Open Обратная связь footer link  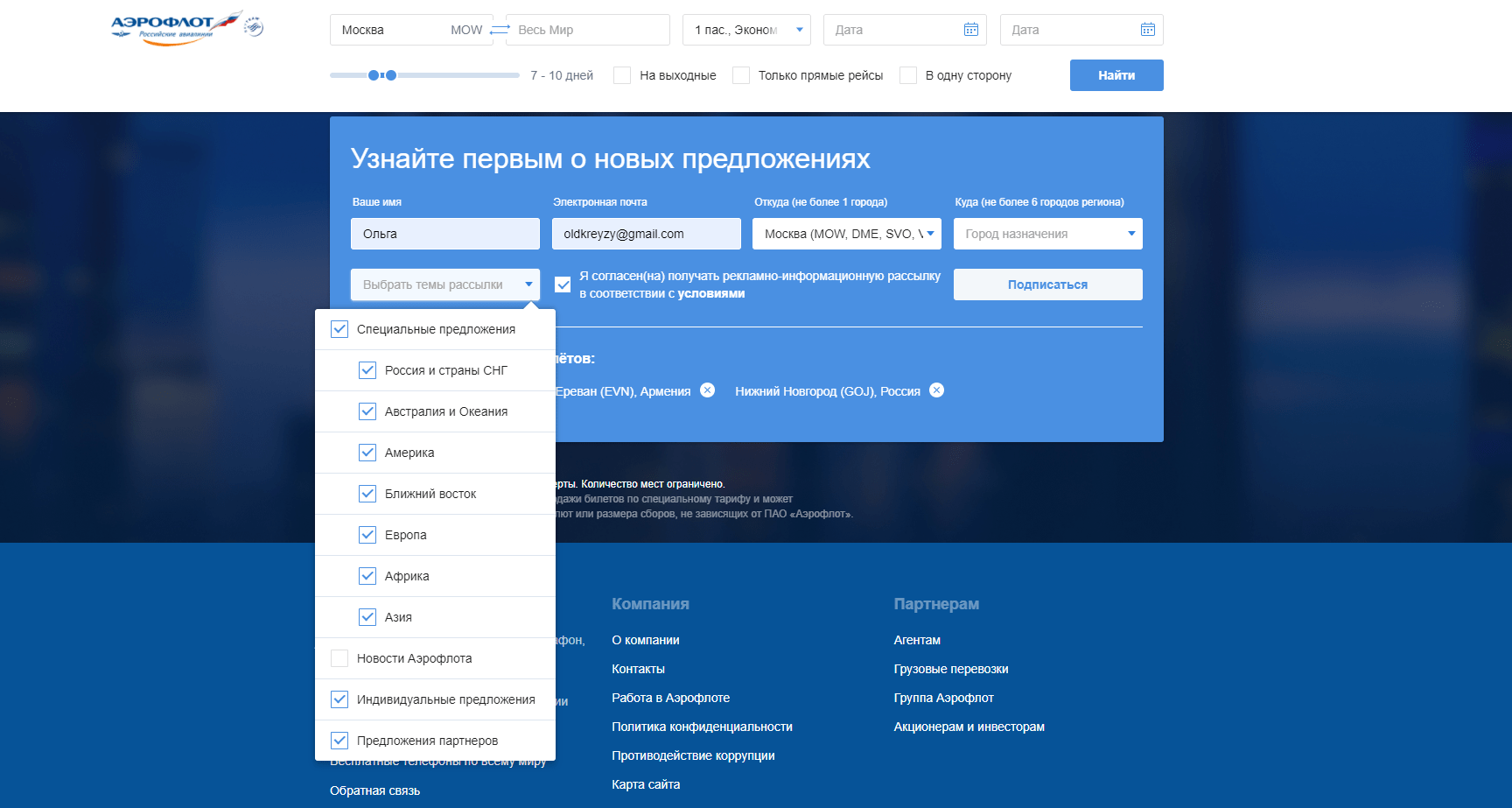click(375, 790)
